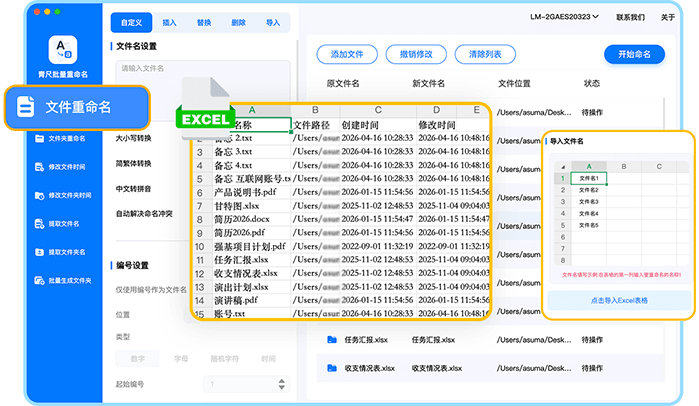Viewport: 699px width, 406px height.
Task: Click folder icon beside 任务汇报.xlsx
Action: point(332,340)
